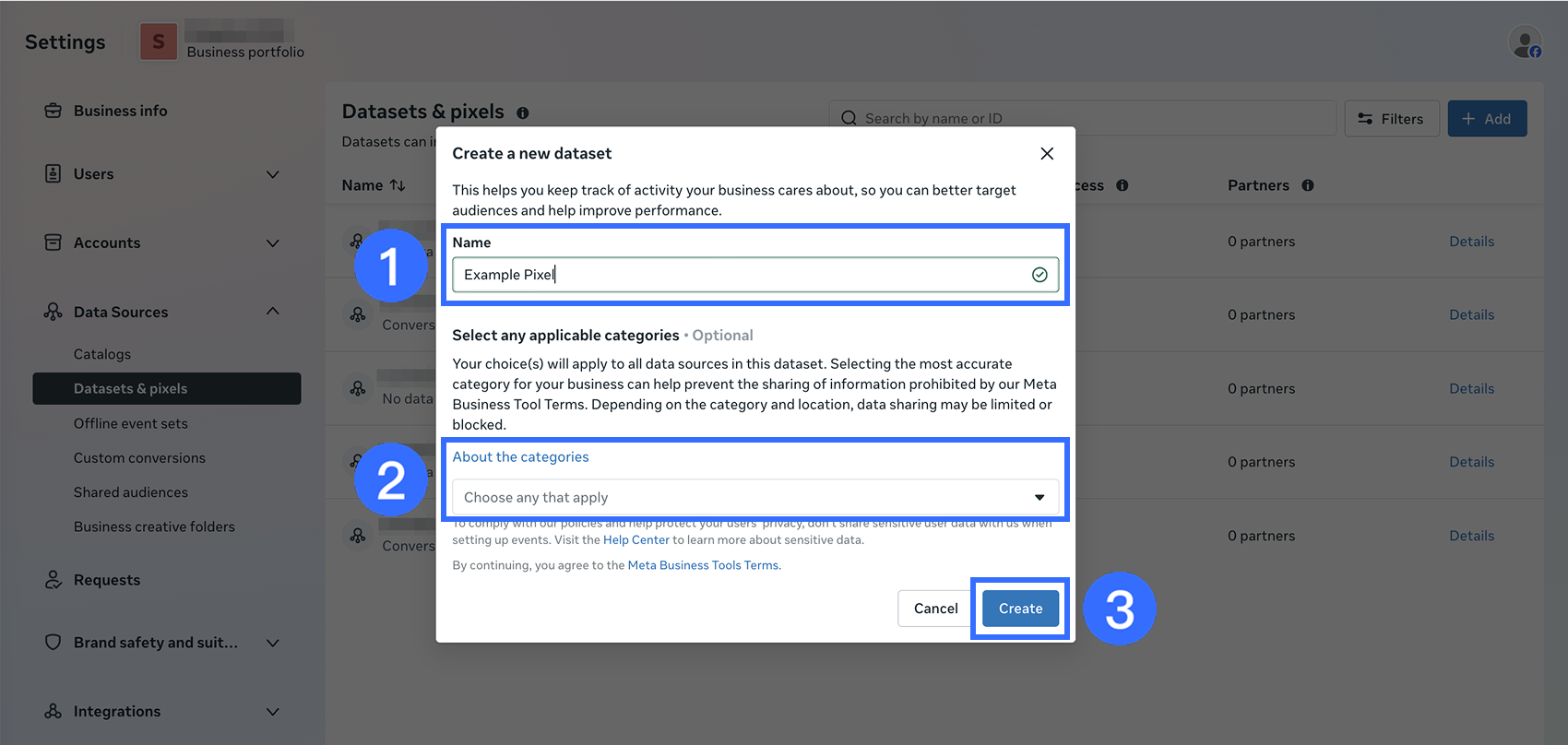This screenshot has width=1568, height=745.
Task: Select Datasets & pixels in sidebar
Action: (x=167, y=388)
